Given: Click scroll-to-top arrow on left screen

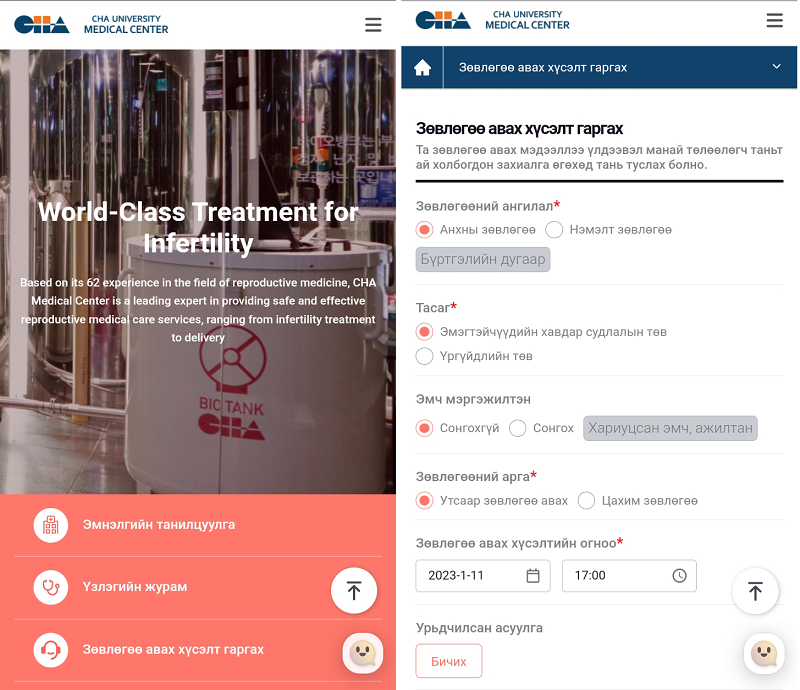Looking at the screenshot, I should click(354, 590).
